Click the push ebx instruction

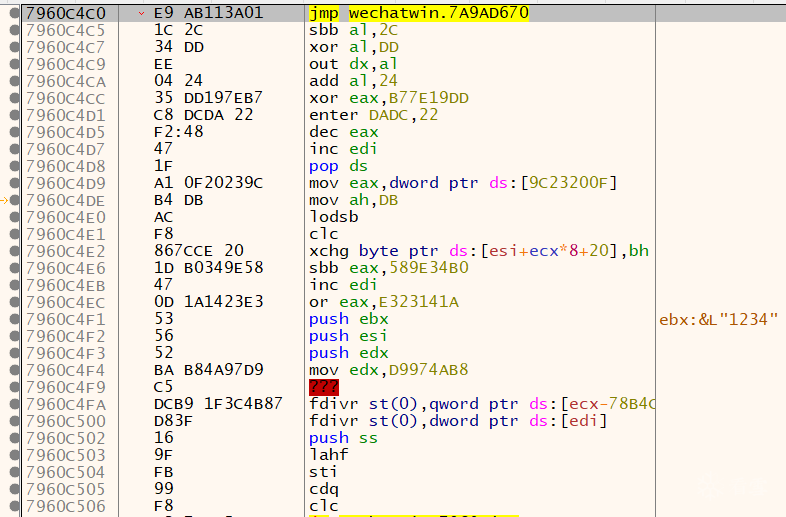point(348,319)
